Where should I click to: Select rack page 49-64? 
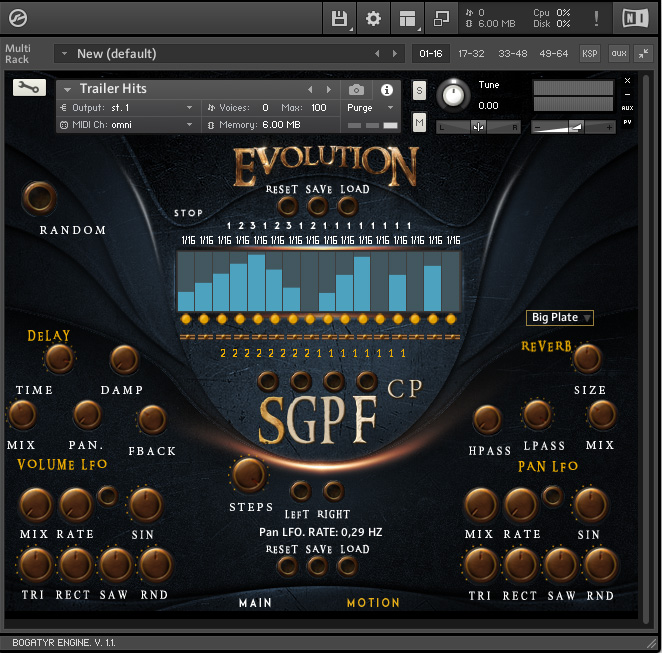[553, 54]
